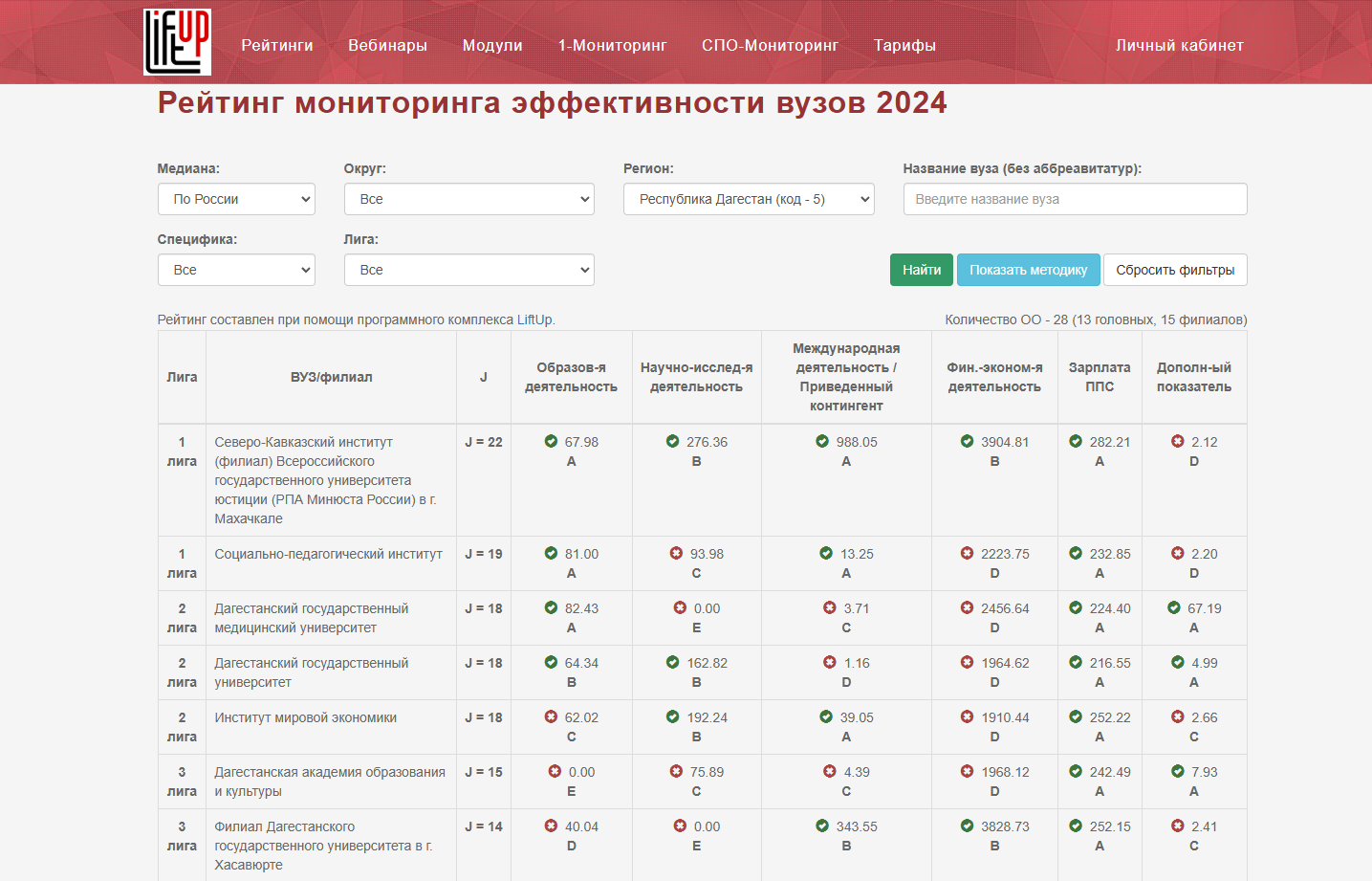Click Фин.-эконом-я деятельность column header
This screenshot has width=1372, height=881.
(994, 377)
